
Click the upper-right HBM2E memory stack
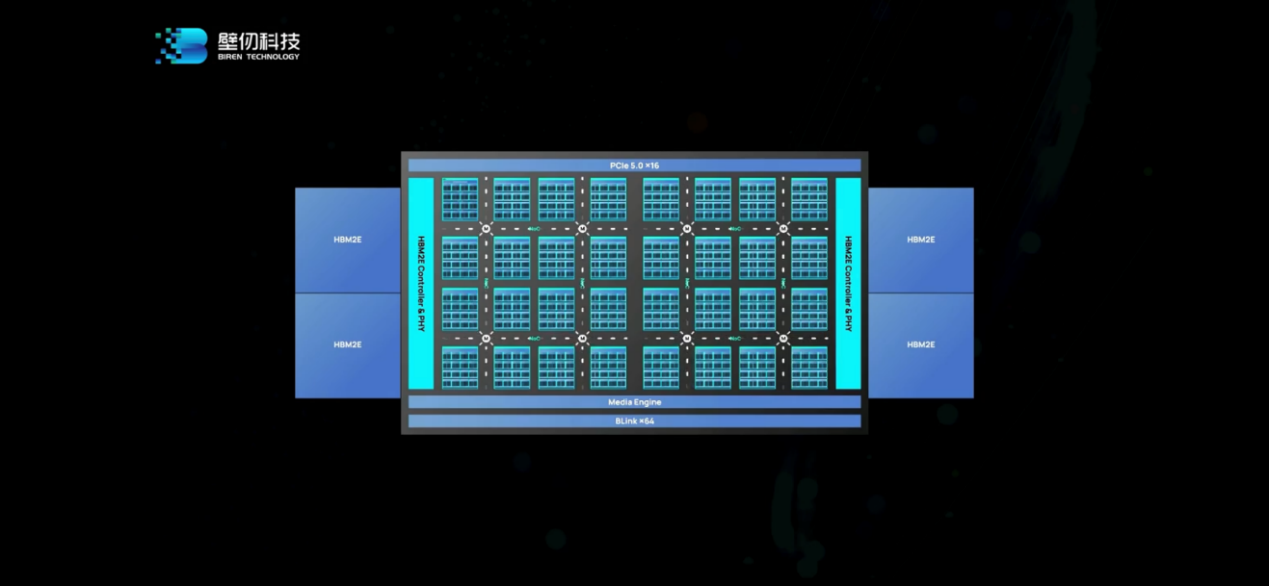click(921, 240)
